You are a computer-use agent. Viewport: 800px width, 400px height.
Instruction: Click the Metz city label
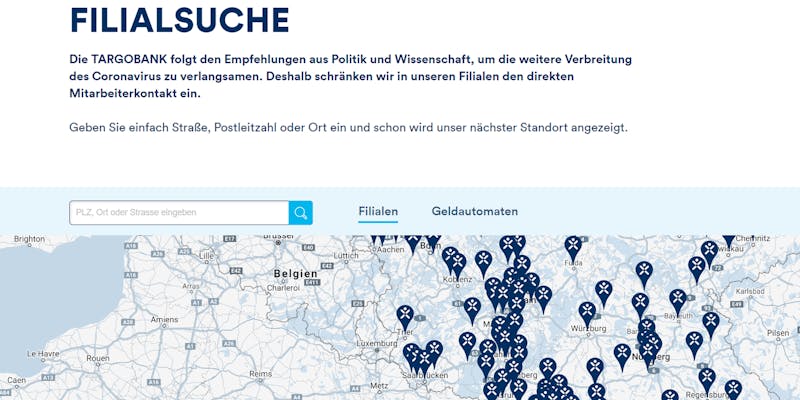coord(379,385)
